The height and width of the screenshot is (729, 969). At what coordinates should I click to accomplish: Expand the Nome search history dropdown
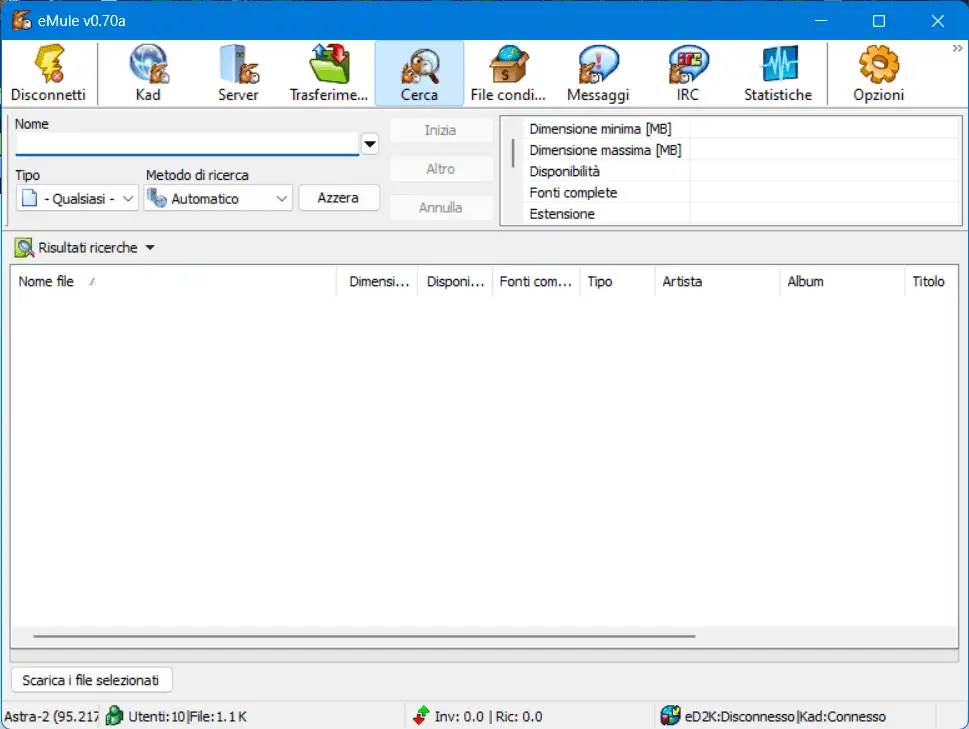(x=370, y=143)
